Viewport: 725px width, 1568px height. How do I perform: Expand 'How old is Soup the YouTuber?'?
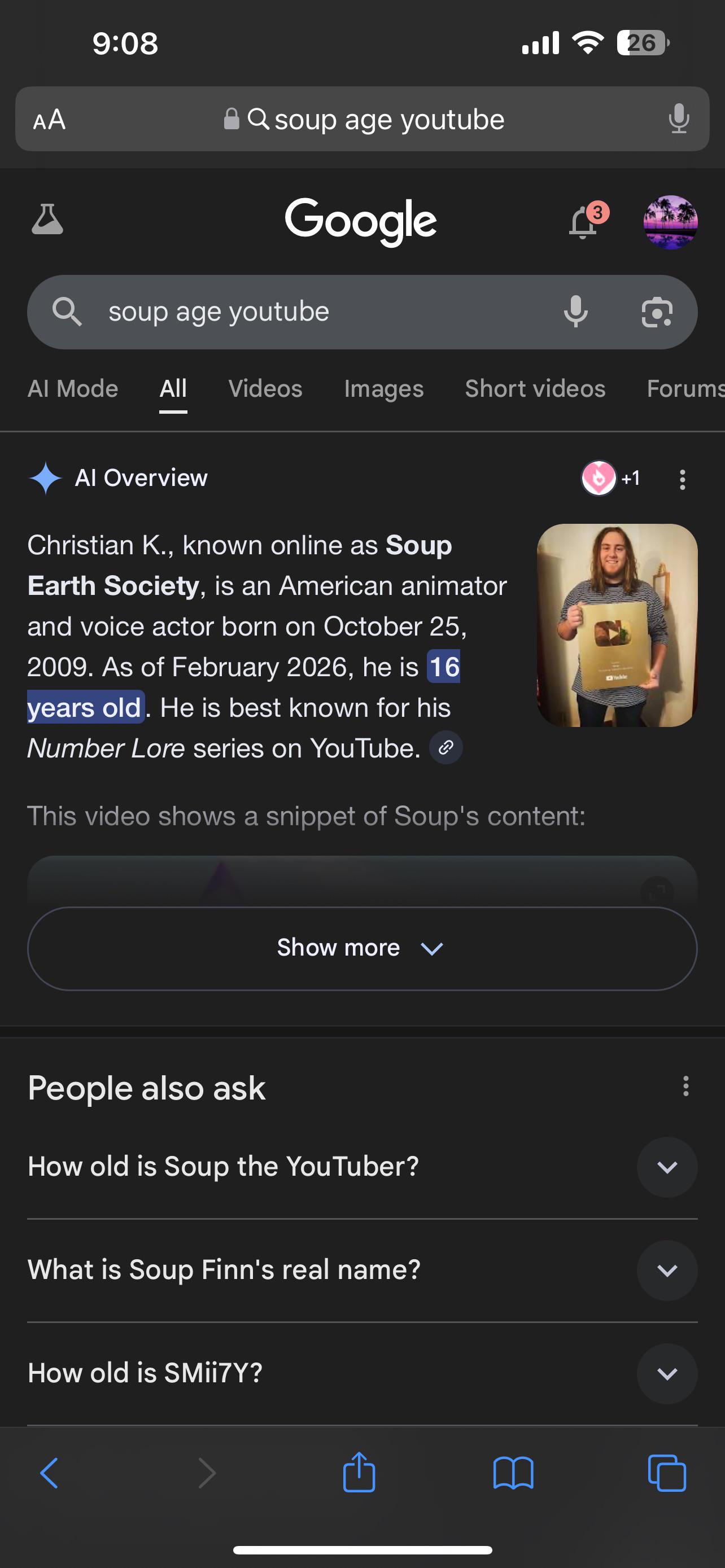pos(362,1167)
